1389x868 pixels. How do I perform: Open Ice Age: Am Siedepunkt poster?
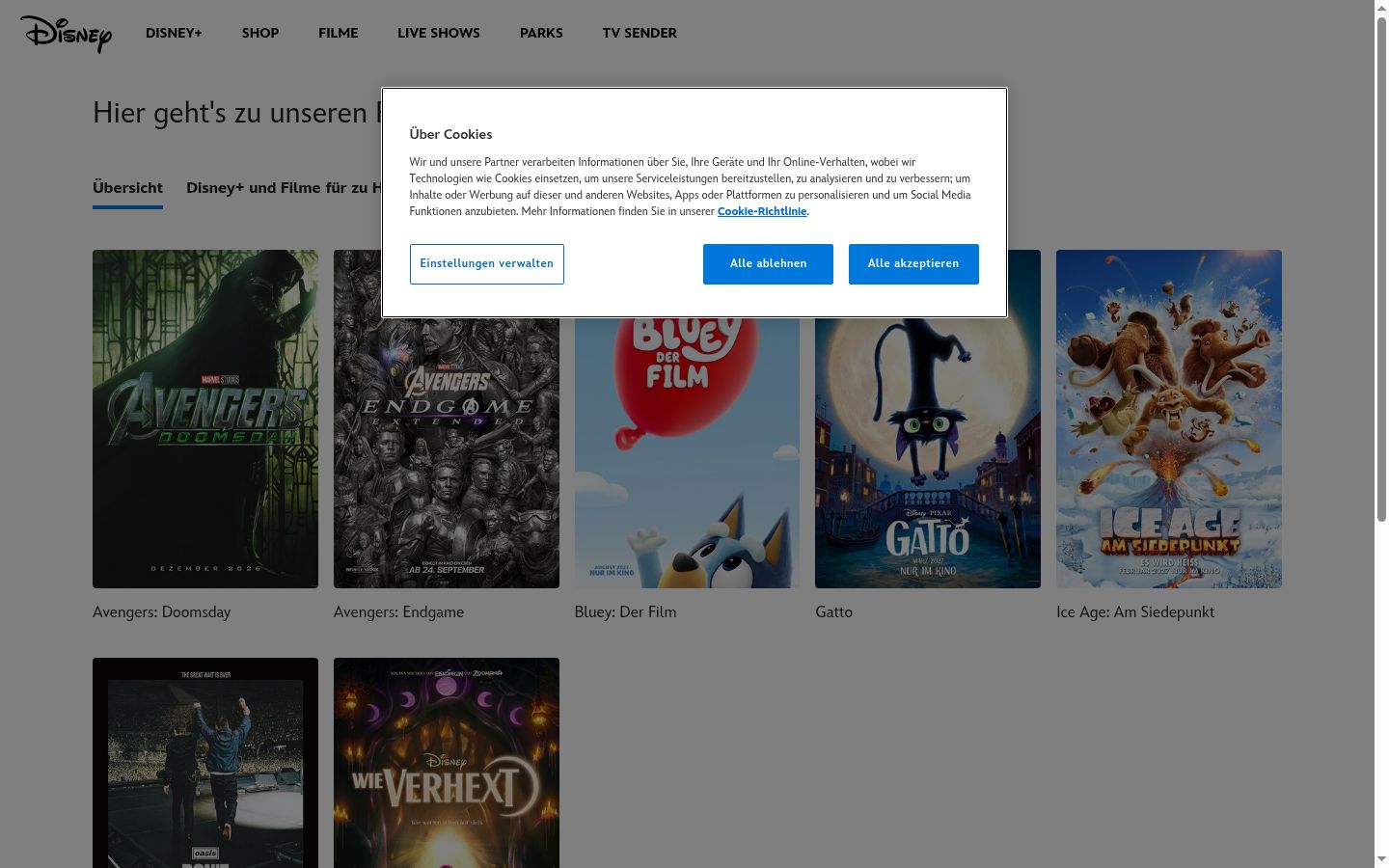click(x=1169, y=419)
